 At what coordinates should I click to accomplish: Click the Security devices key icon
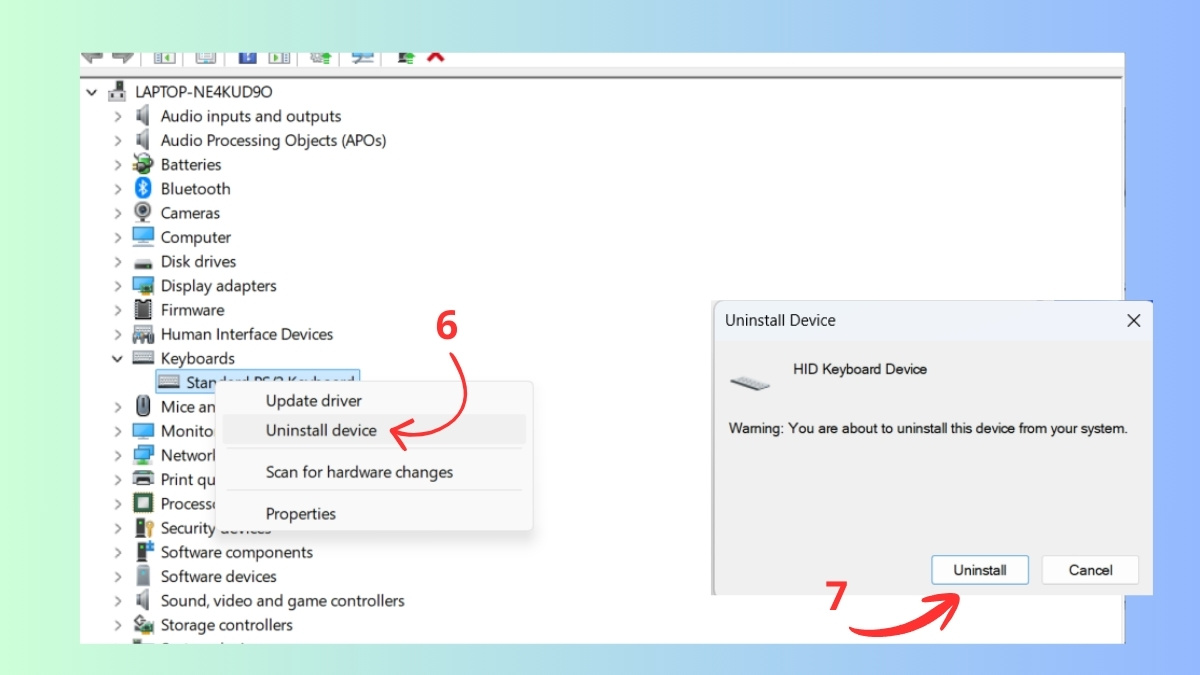(143, 528)
